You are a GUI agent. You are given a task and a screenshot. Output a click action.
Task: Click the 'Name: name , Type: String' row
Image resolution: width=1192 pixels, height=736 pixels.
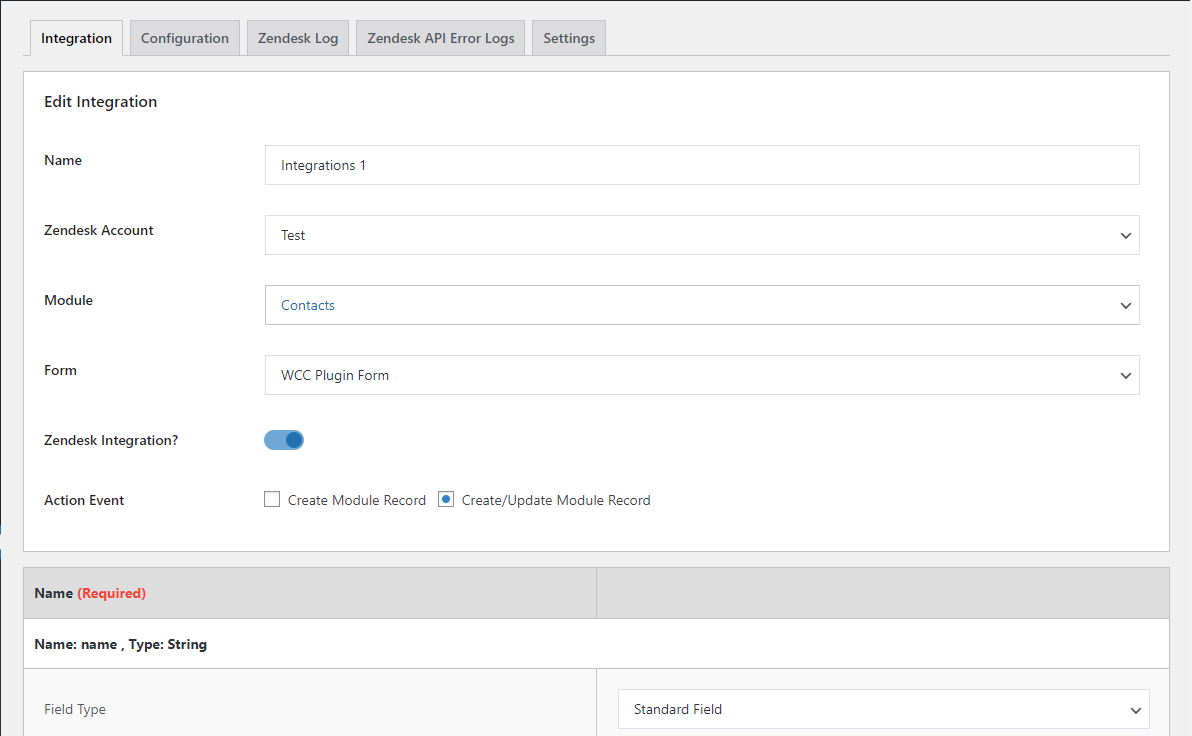click(596, 644)
